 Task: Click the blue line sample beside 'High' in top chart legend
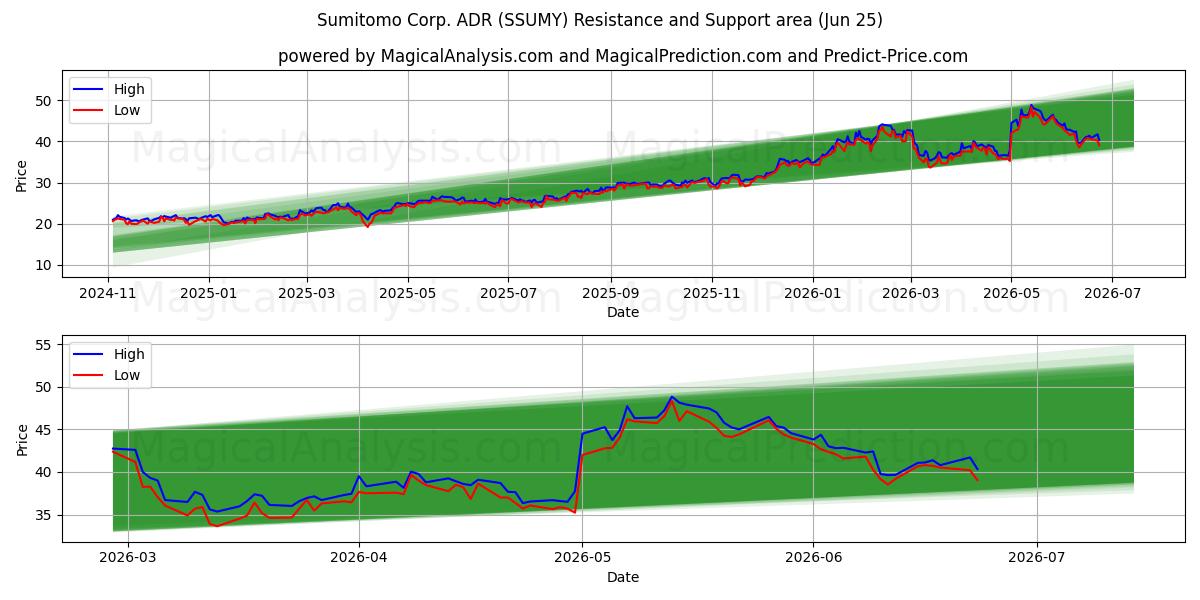(x=90, y=90)
